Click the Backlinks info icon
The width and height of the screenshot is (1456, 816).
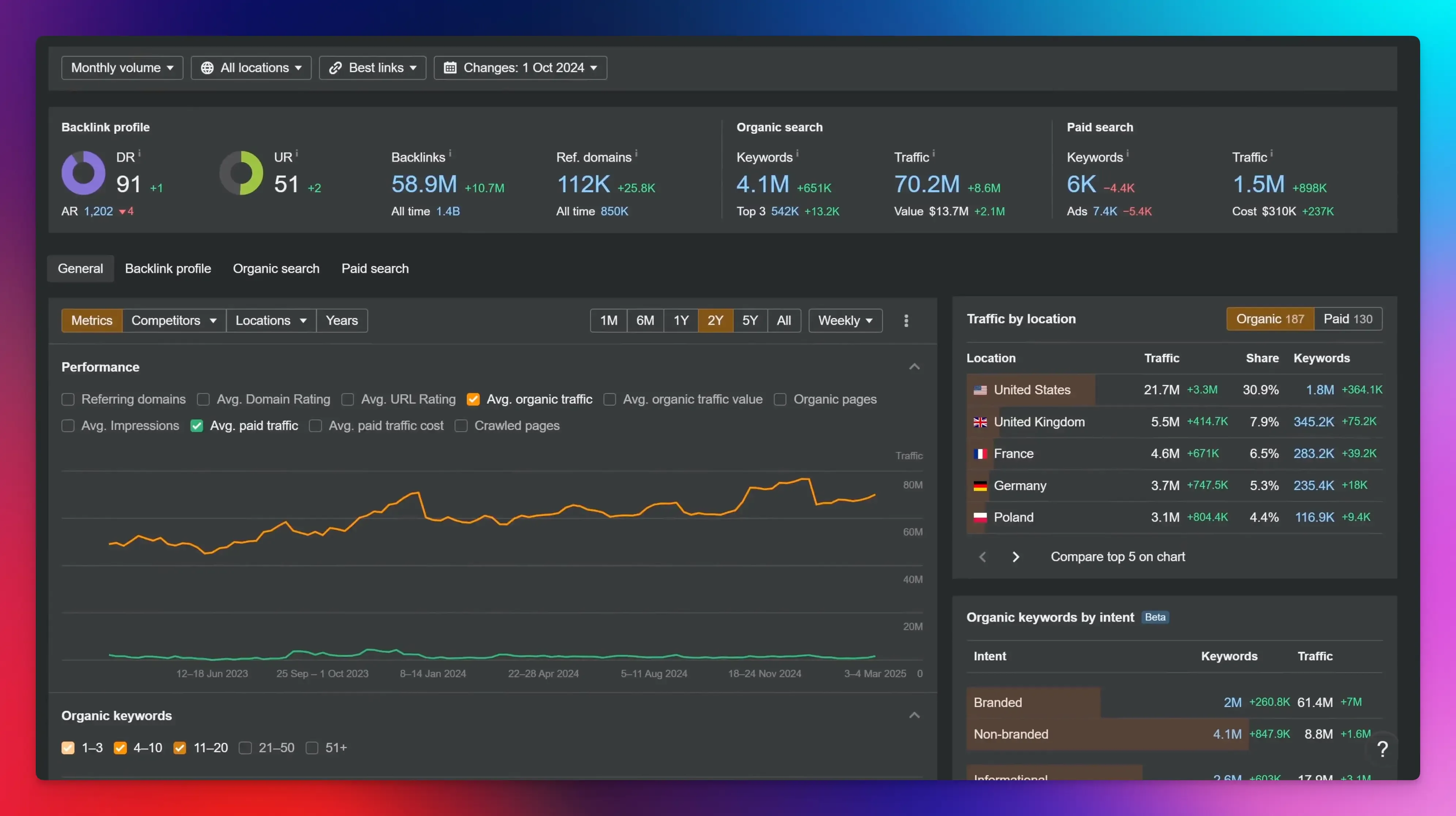[x=450, y=153]
